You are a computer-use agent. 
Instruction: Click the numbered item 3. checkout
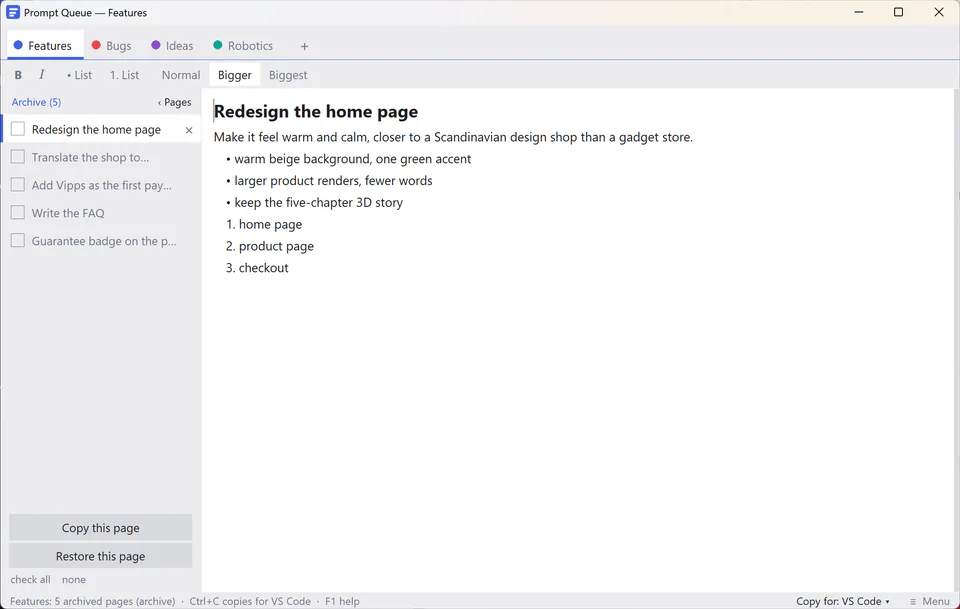(257, 268)
